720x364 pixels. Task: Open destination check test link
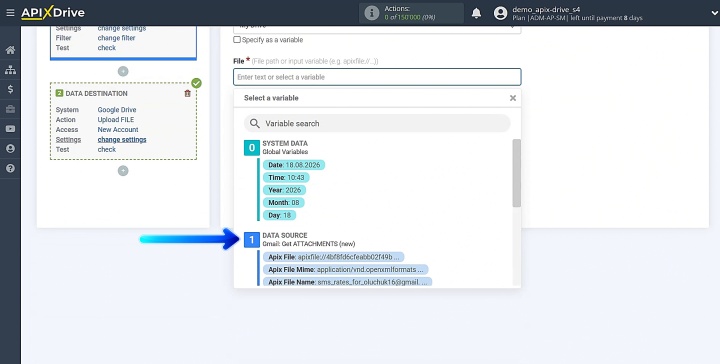pyautogui.click(x=107, y=149)
